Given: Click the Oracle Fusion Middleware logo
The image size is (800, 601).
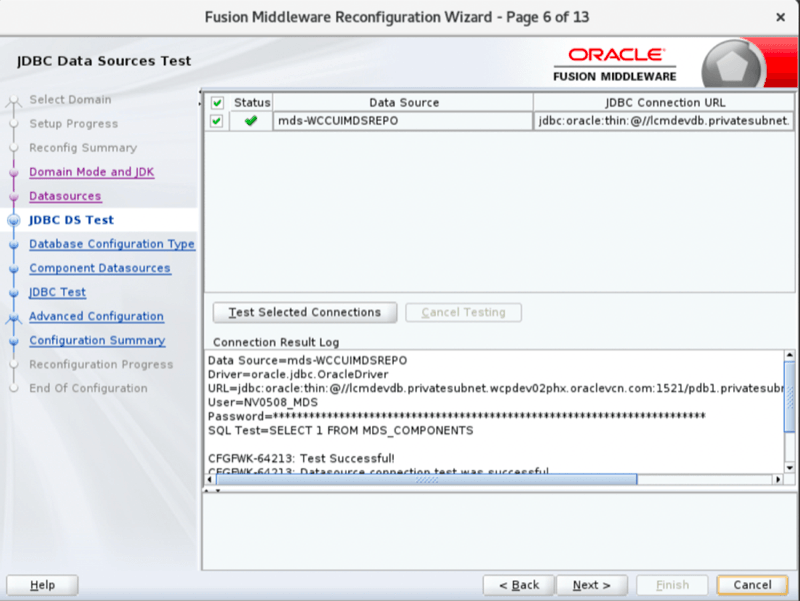Looking at the screenshot, I should coord(615,64).
